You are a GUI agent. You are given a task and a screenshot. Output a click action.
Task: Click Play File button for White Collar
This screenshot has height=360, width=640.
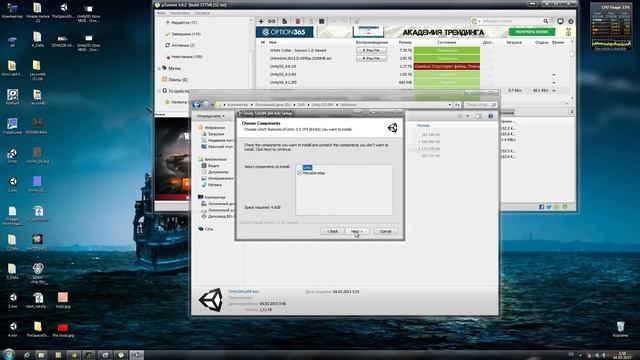(371, 50)
